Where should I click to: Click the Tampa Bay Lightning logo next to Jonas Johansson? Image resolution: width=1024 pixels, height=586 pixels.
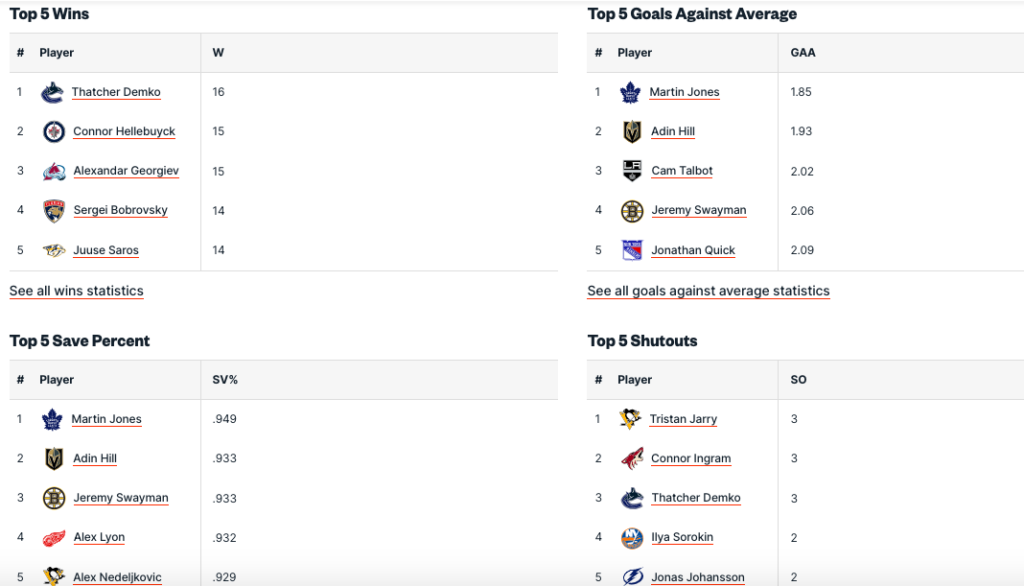point(632,576)
